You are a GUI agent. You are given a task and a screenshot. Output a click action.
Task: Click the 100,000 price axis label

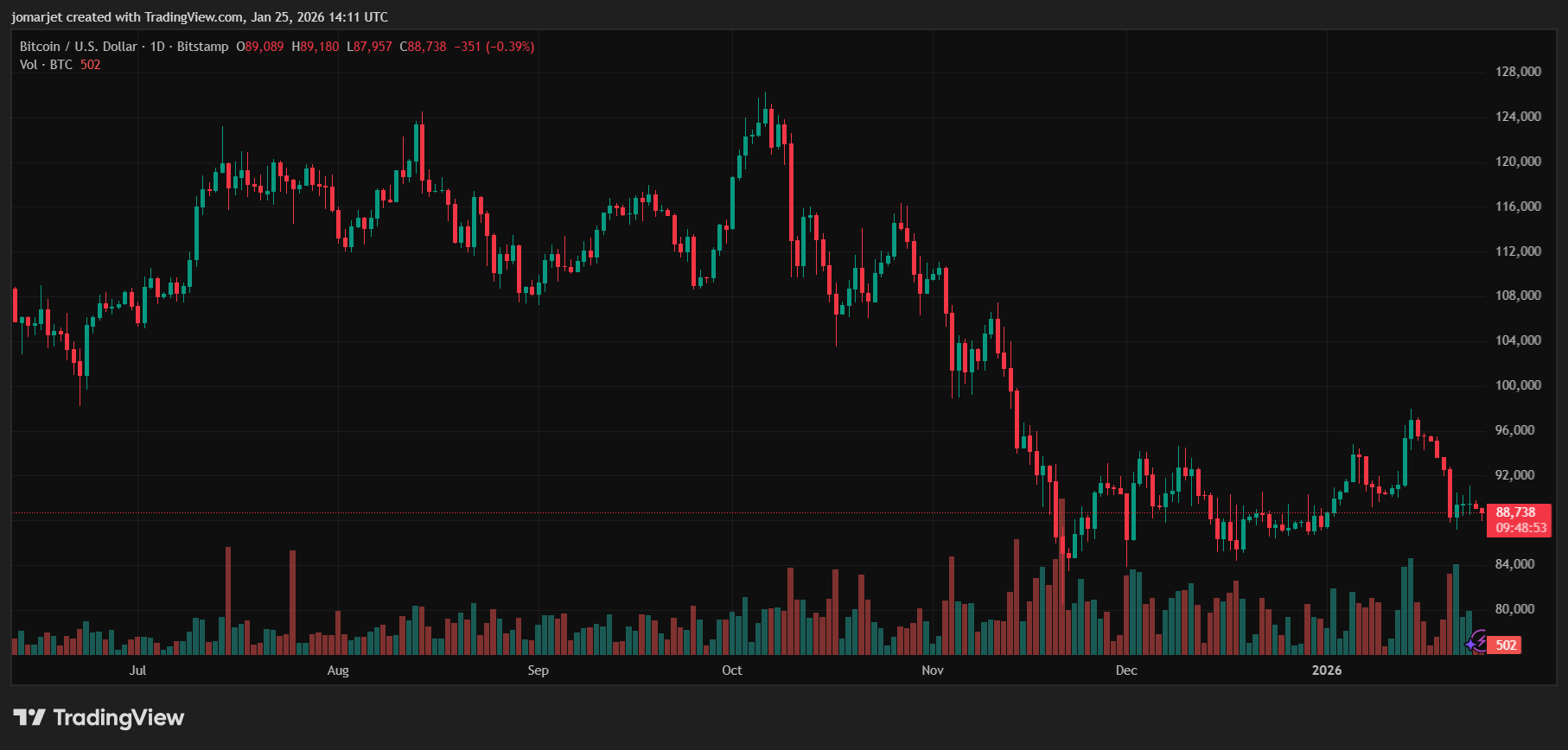[x=1518, y=385]
